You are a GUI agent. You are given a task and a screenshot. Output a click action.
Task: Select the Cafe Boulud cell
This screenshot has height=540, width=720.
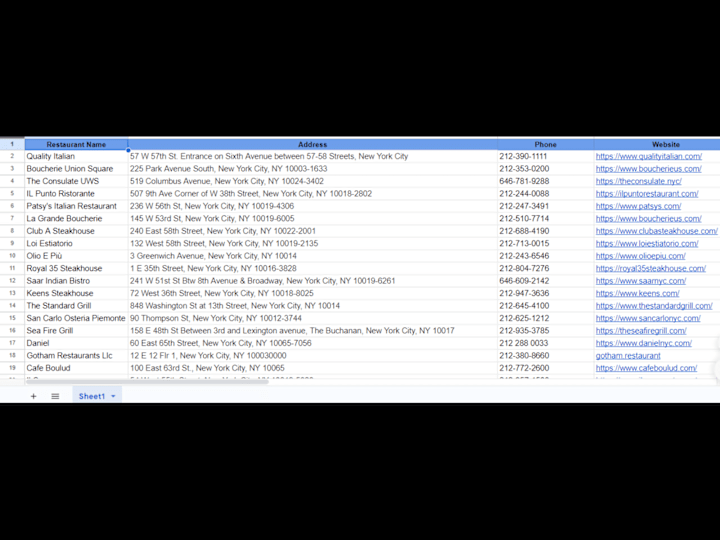(x=76, y=368)
